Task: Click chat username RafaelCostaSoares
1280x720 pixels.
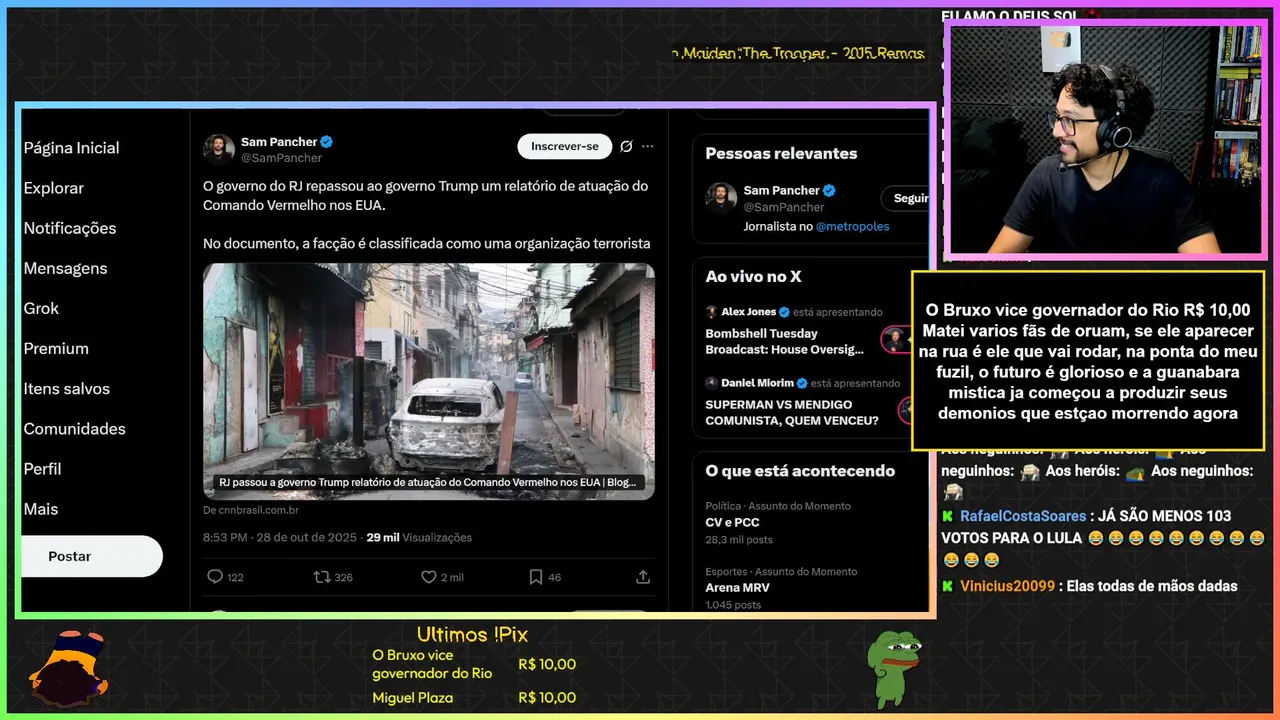Action: 1023,516
